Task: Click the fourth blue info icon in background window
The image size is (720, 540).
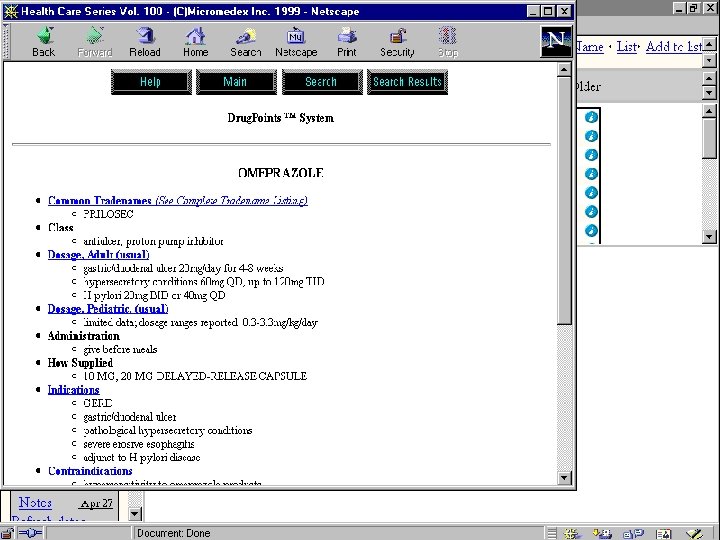Action: pyautogui.click(x=591, y=174)
